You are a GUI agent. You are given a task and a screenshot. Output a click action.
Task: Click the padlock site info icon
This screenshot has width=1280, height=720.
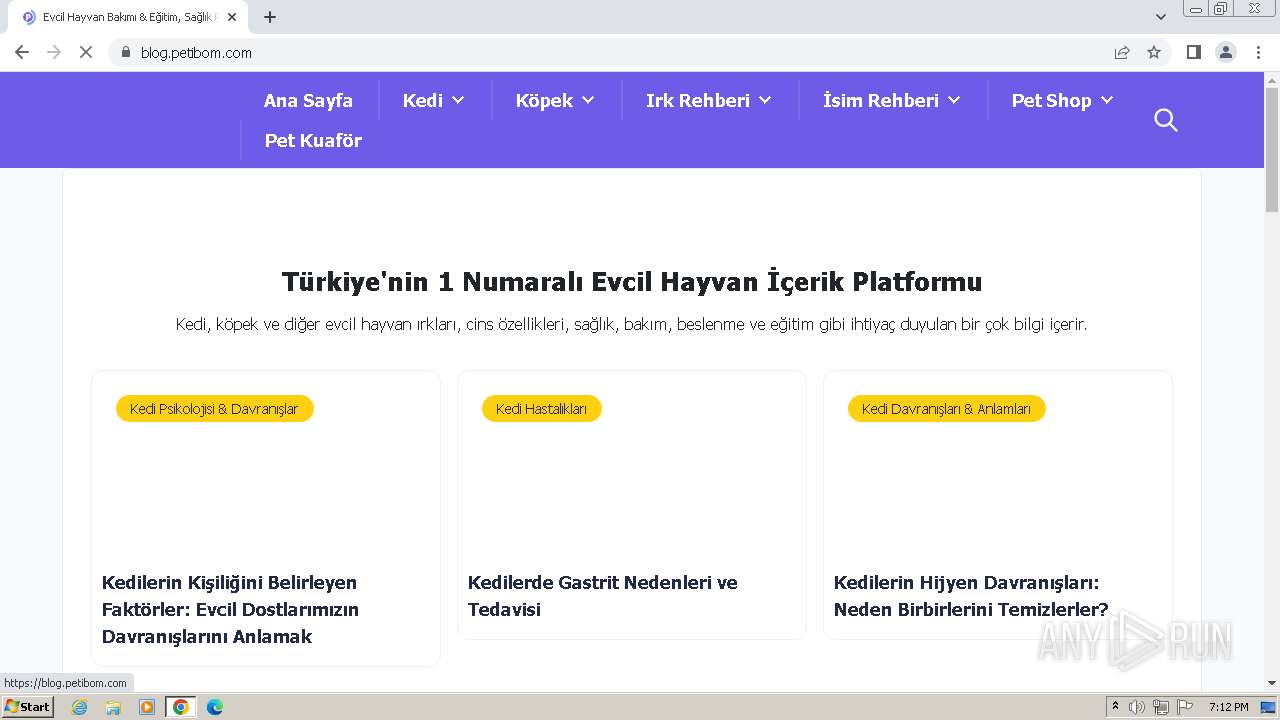[x=125, y=52]
